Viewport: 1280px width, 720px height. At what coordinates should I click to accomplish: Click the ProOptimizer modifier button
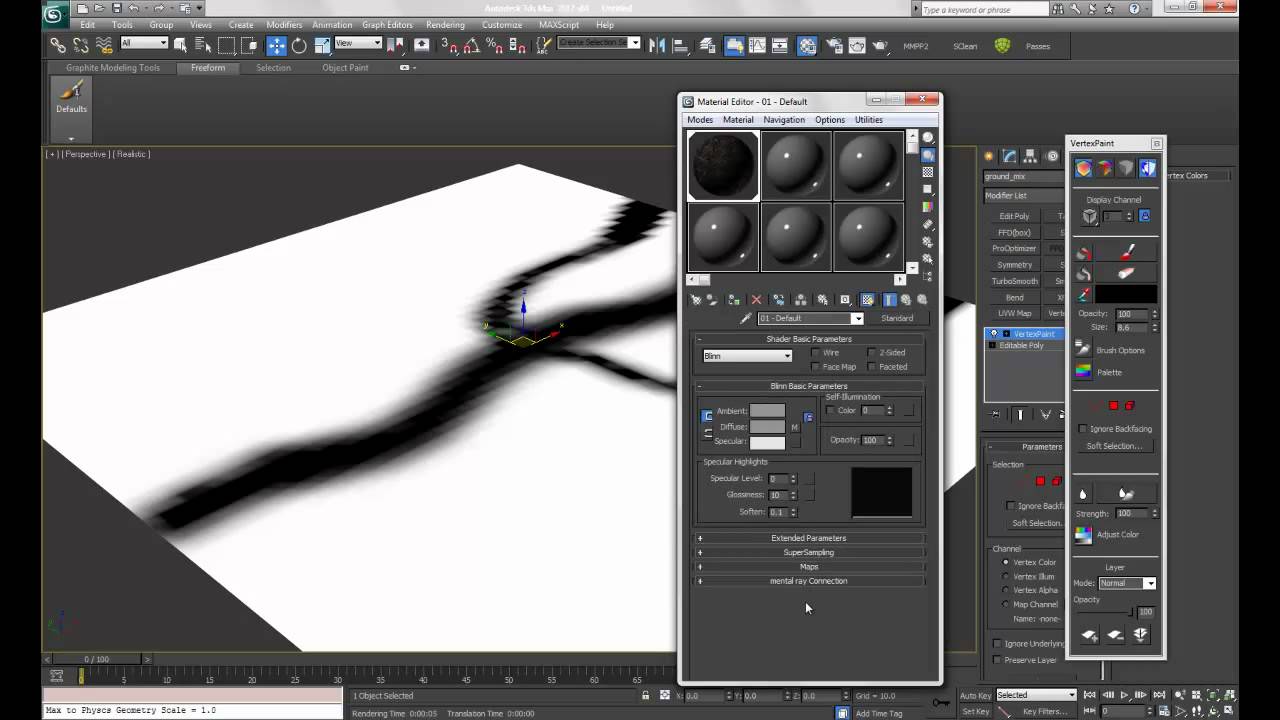[1014, 248]
